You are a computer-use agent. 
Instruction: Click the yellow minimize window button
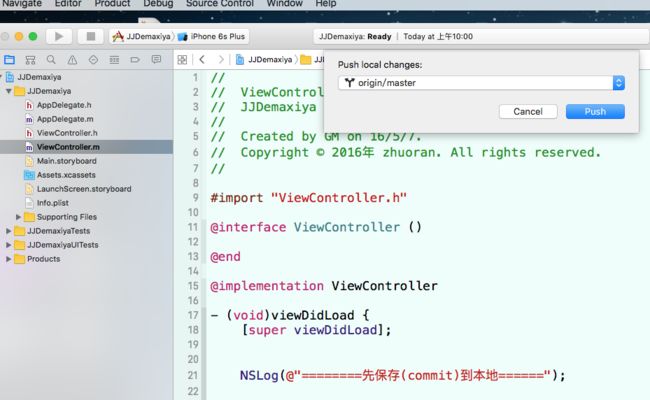tap(19, 36)
